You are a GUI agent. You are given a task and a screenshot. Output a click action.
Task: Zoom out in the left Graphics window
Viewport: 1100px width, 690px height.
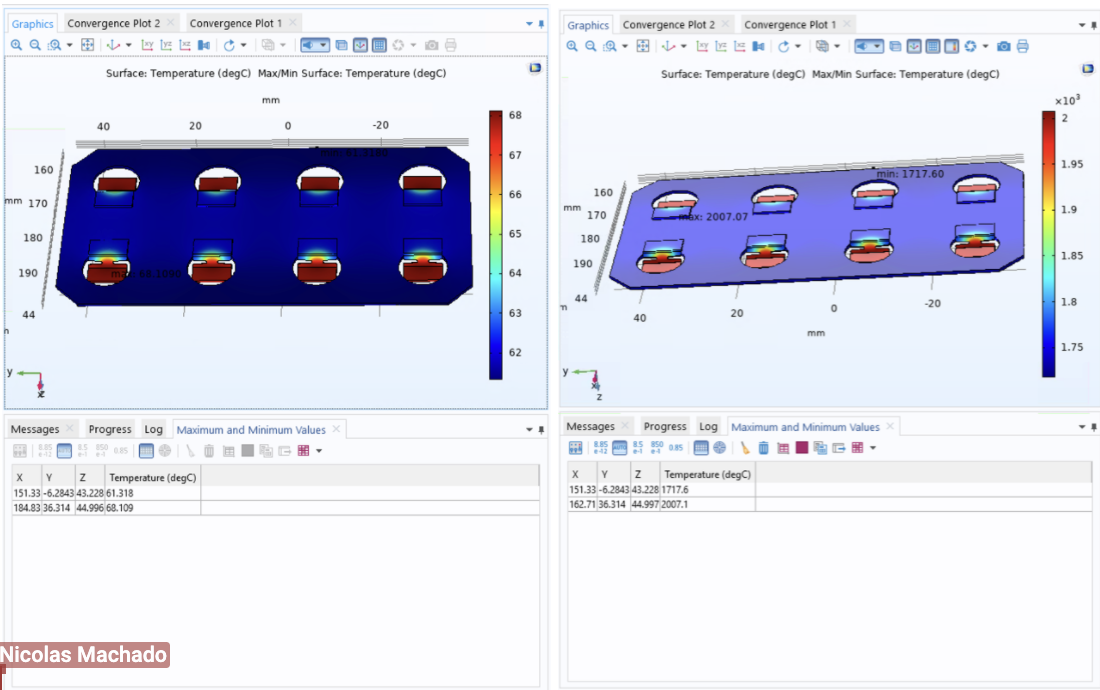(x=35, y=45)
